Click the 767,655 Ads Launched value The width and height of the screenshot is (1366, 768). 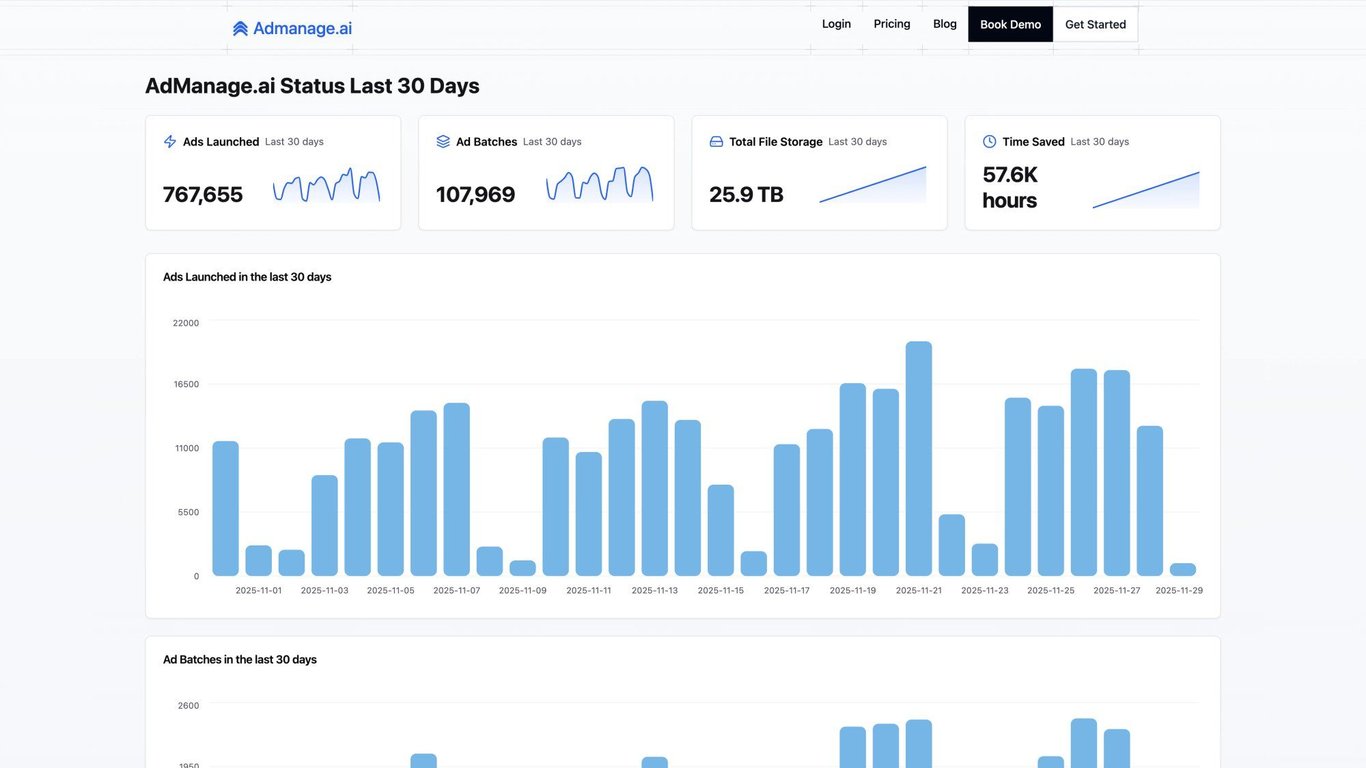point(203,195)
